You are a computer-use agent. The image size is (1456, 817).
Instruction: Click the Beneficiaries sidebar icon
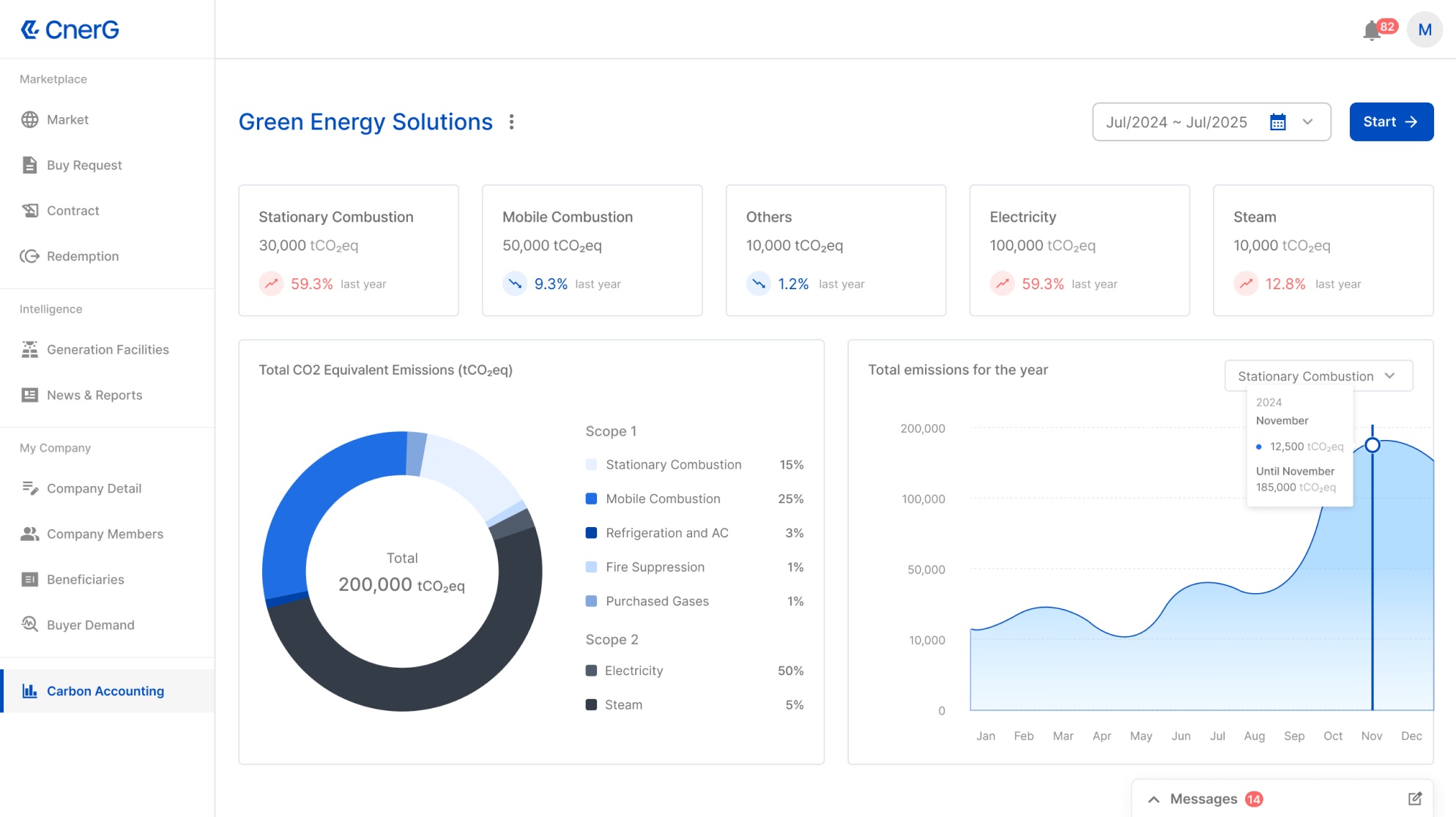tap(29, 579)
